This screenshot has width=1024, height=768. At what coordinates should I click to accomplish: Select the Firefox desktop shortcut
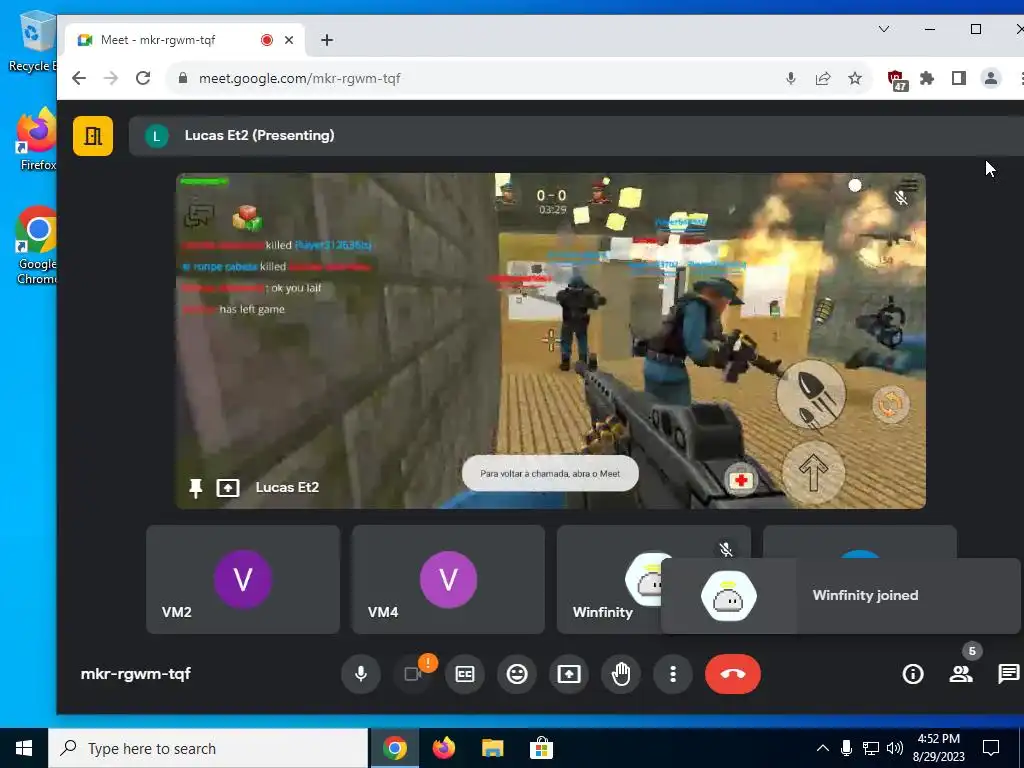tap(37, 139)
